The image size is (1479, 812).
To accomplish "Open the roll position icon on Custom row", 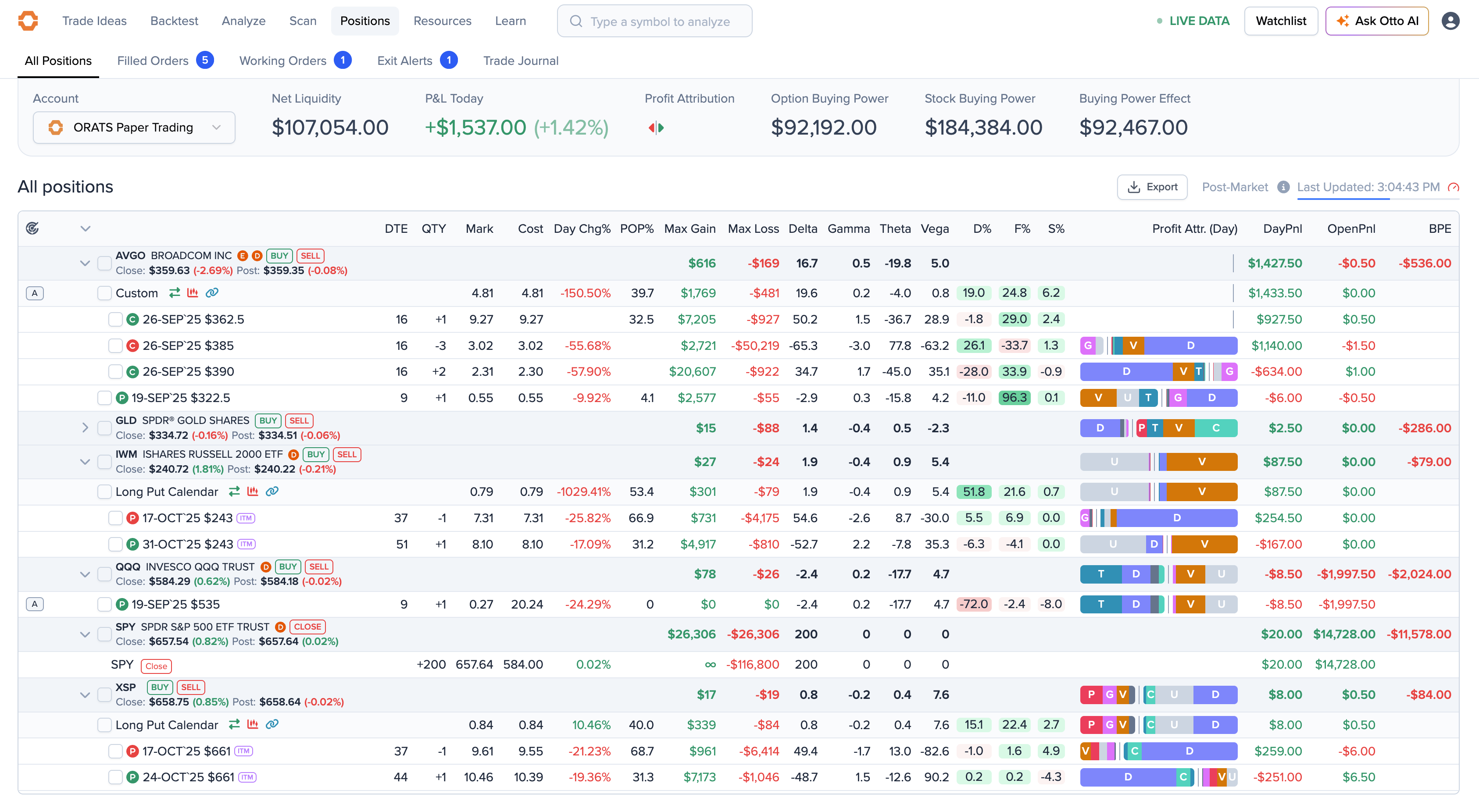I will pyautogui.click(x=175, y=293).
